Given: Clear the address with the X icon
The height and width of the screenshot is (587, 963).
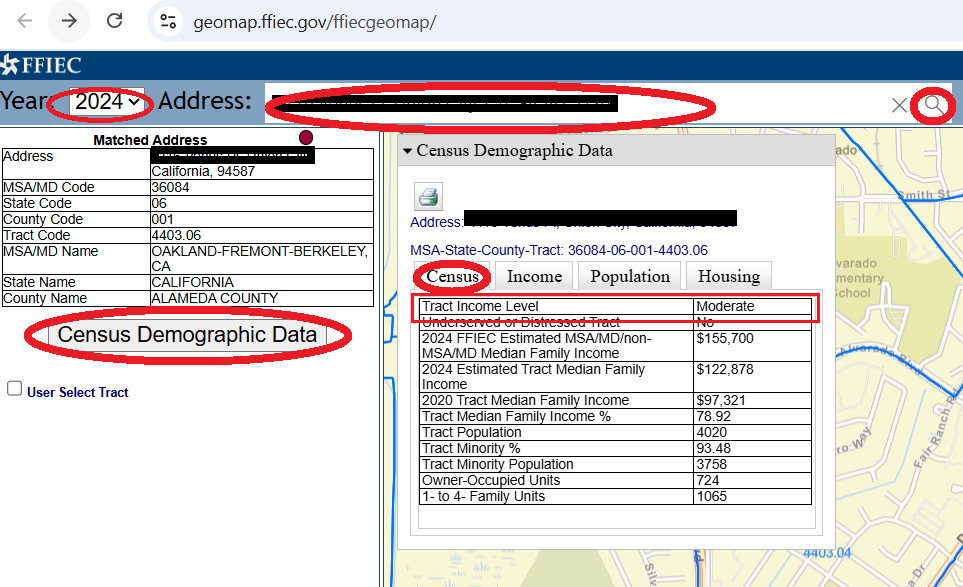Looking at the screenshot, I should (899, 105).
